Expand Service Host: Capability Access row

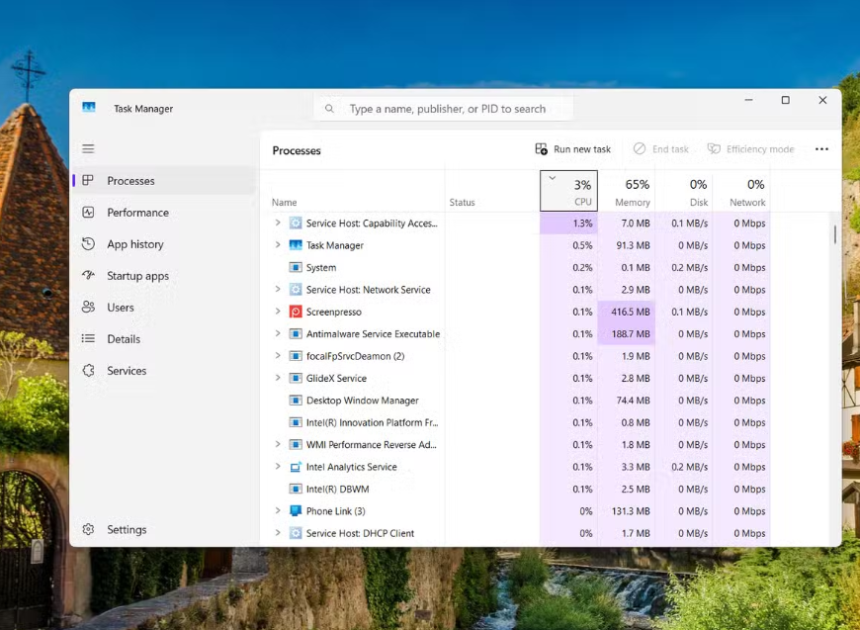click(278, 223)
